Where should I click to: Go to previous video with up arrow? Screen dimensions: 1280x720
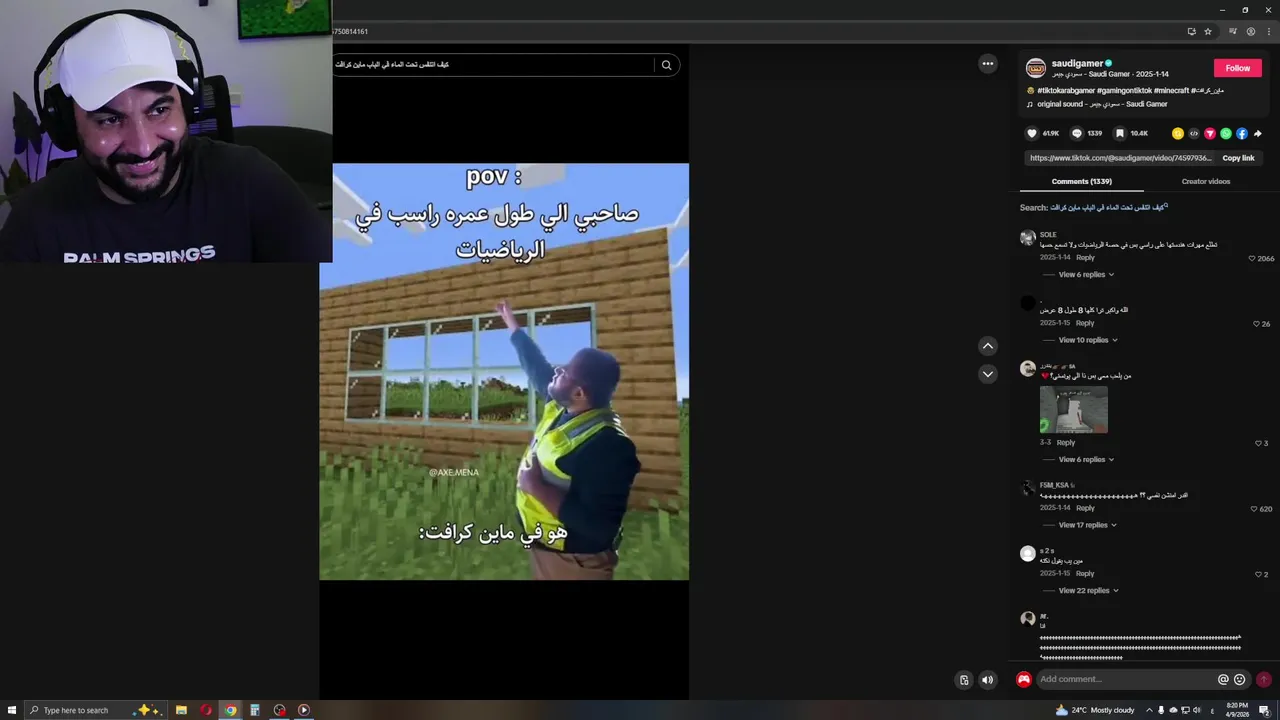click(x=988, y=346)
